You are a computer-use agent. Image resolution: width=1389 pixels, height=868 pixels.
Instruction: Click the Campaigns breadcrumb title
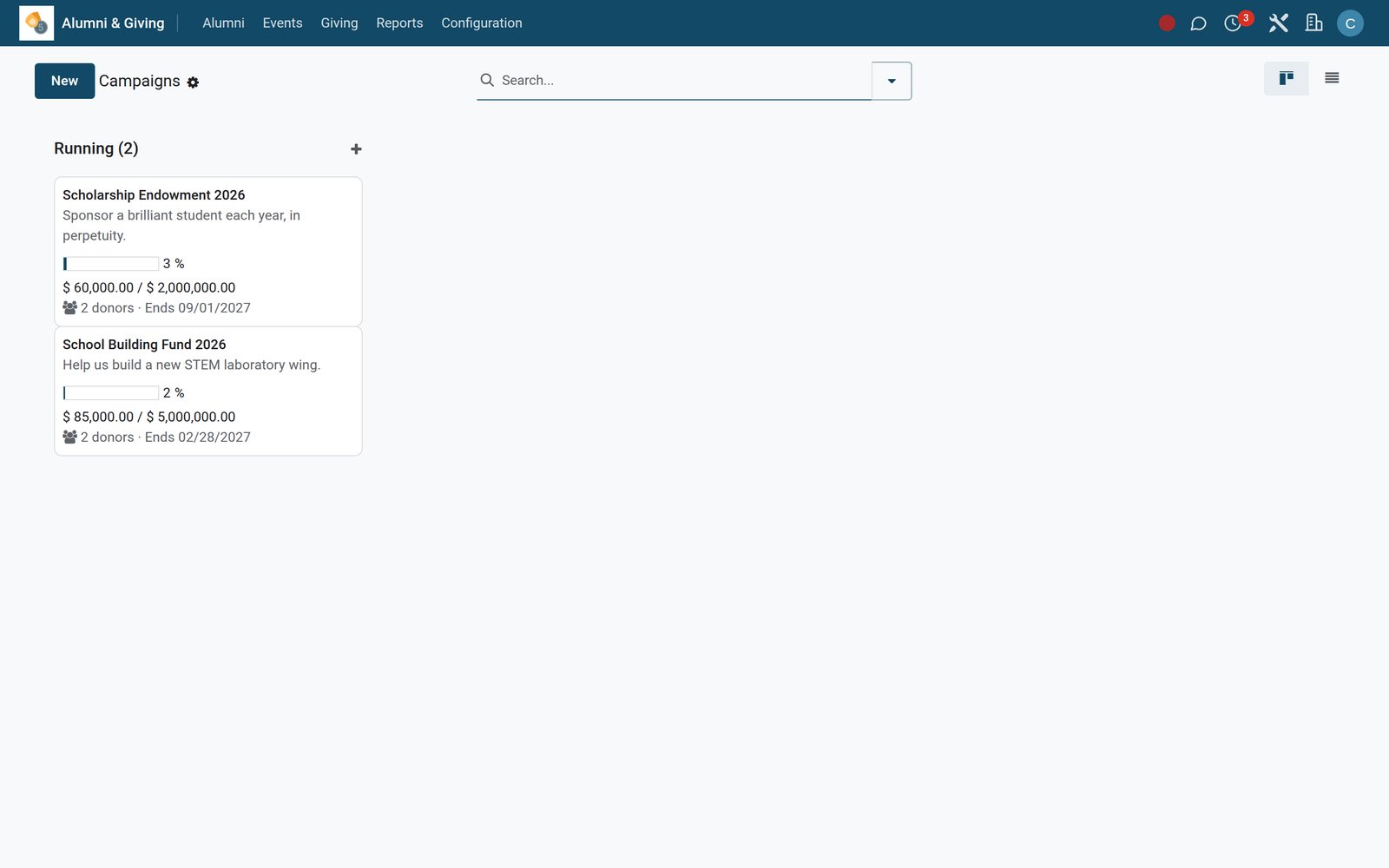[x=140, y=81]
